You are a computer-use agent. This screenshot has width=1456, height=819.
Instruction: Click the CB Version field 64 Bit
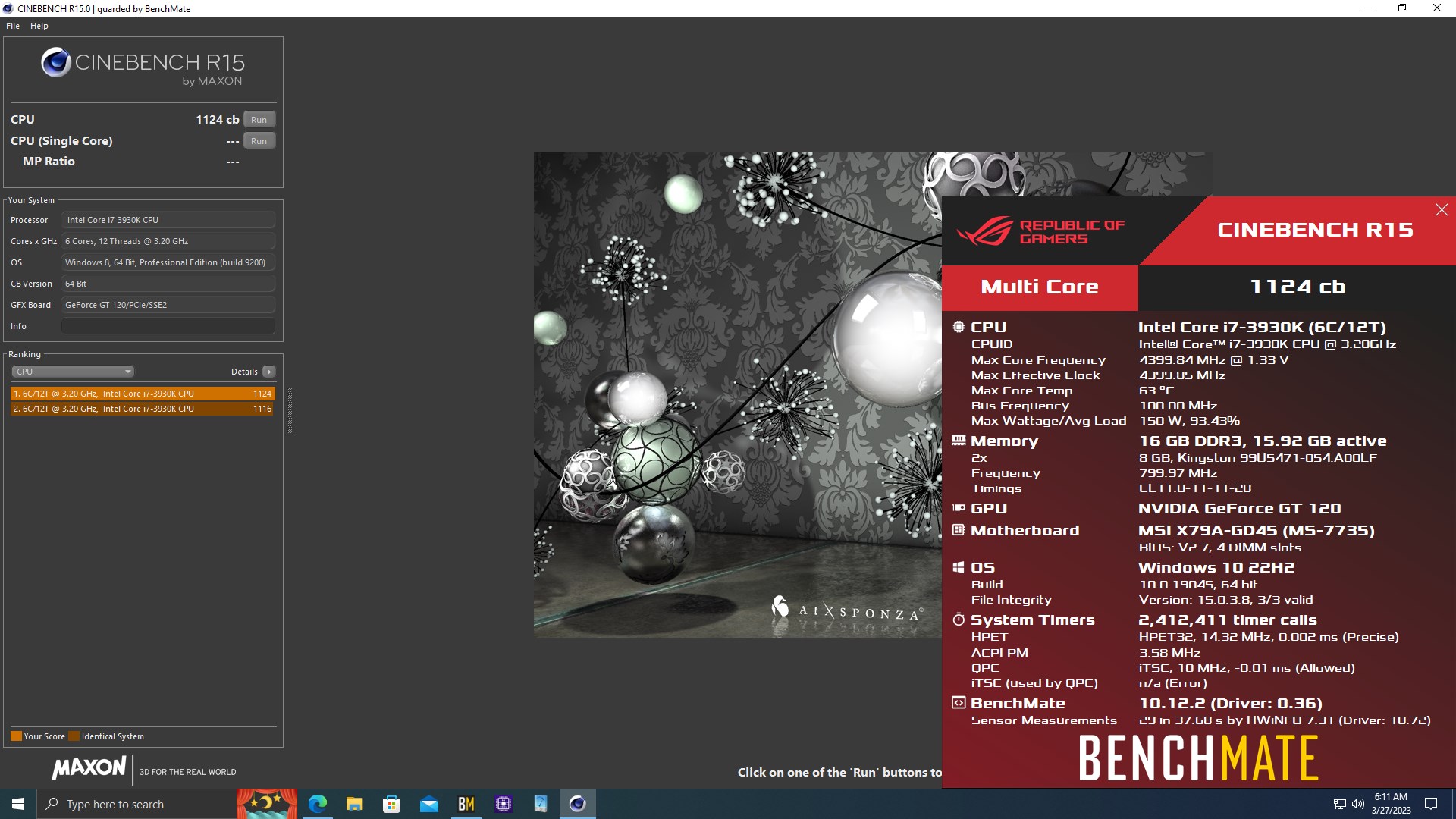click(x=168, y=284)
